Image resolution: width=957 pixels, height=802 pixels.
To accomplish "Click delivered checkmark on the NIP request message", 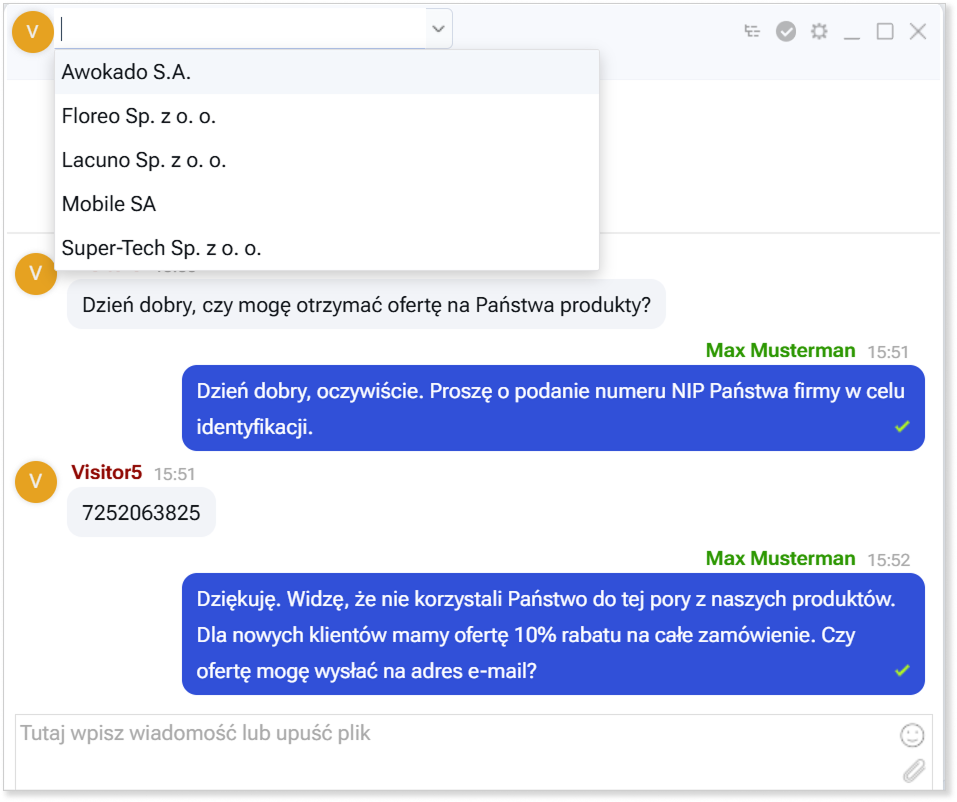I will (902, 427).
